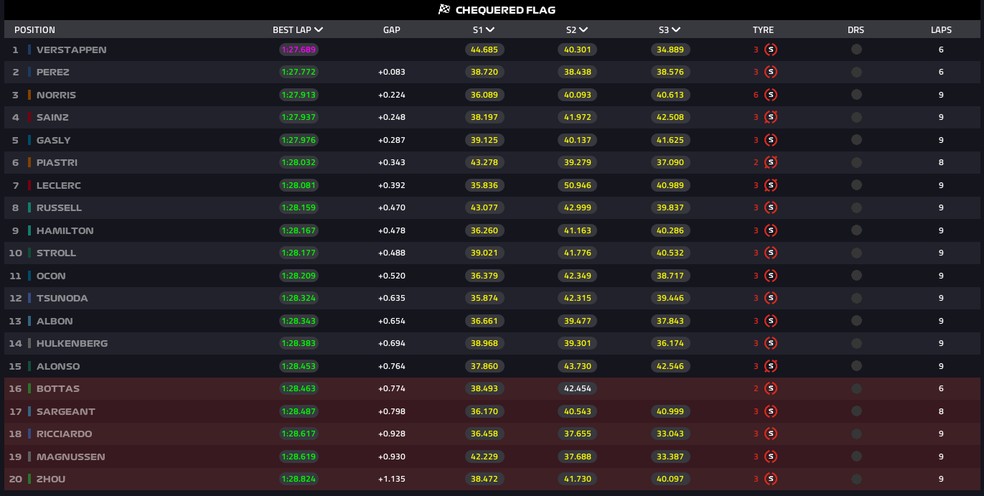Image resolution: width=984 pixels, height=496 pixels.
Task: Click Sainz's soft tyre icon
Action: [x=771, y=117]
